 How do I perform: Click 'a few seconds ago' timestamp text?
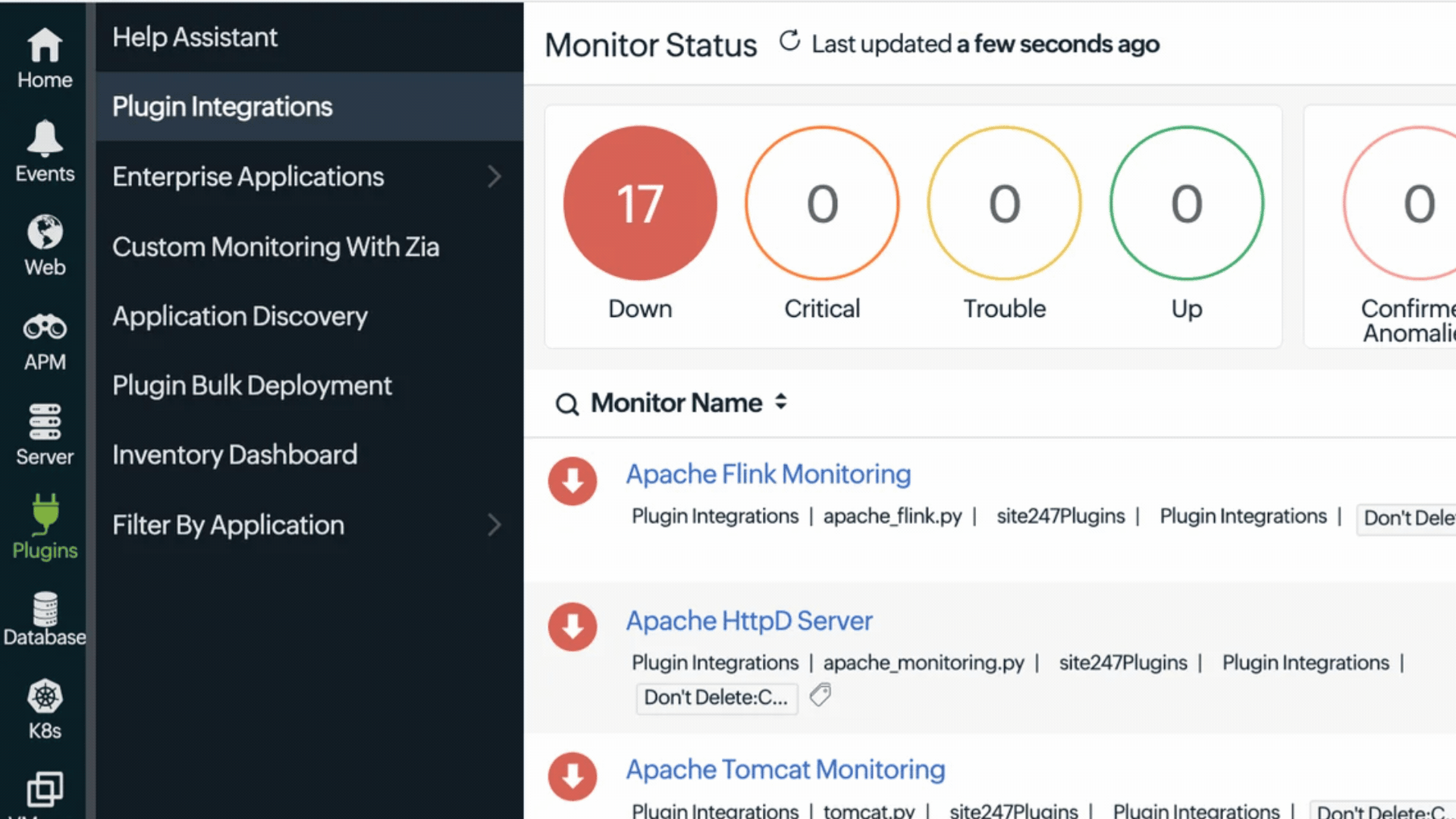point(1058,44)
